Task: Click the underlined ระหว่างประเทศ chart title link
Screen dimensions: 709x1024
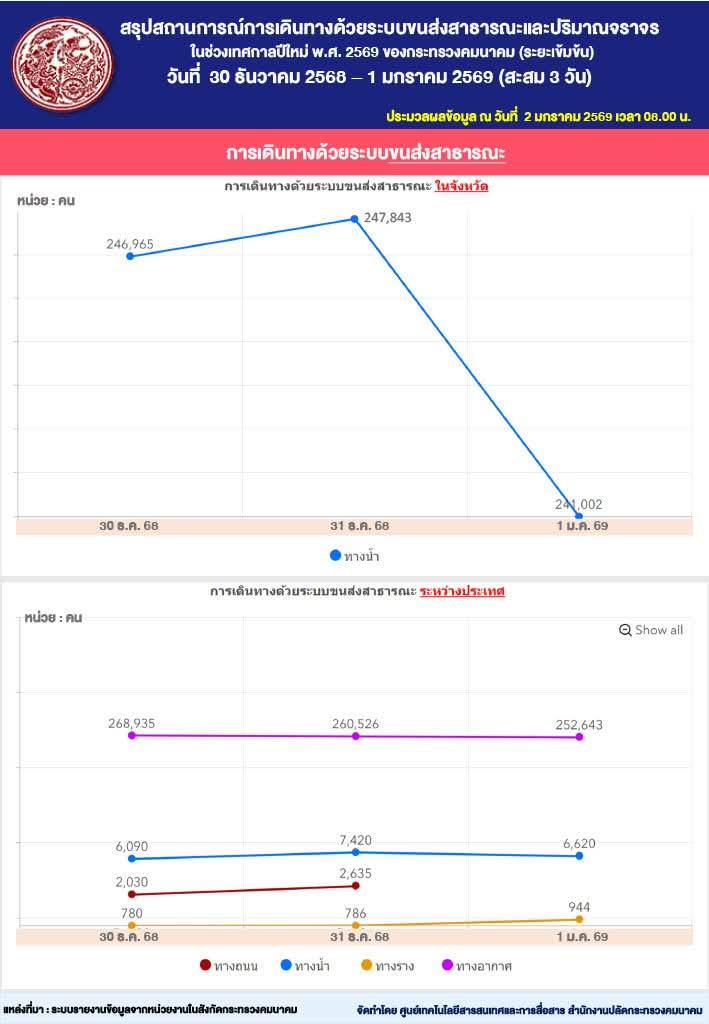Action: 462,591
